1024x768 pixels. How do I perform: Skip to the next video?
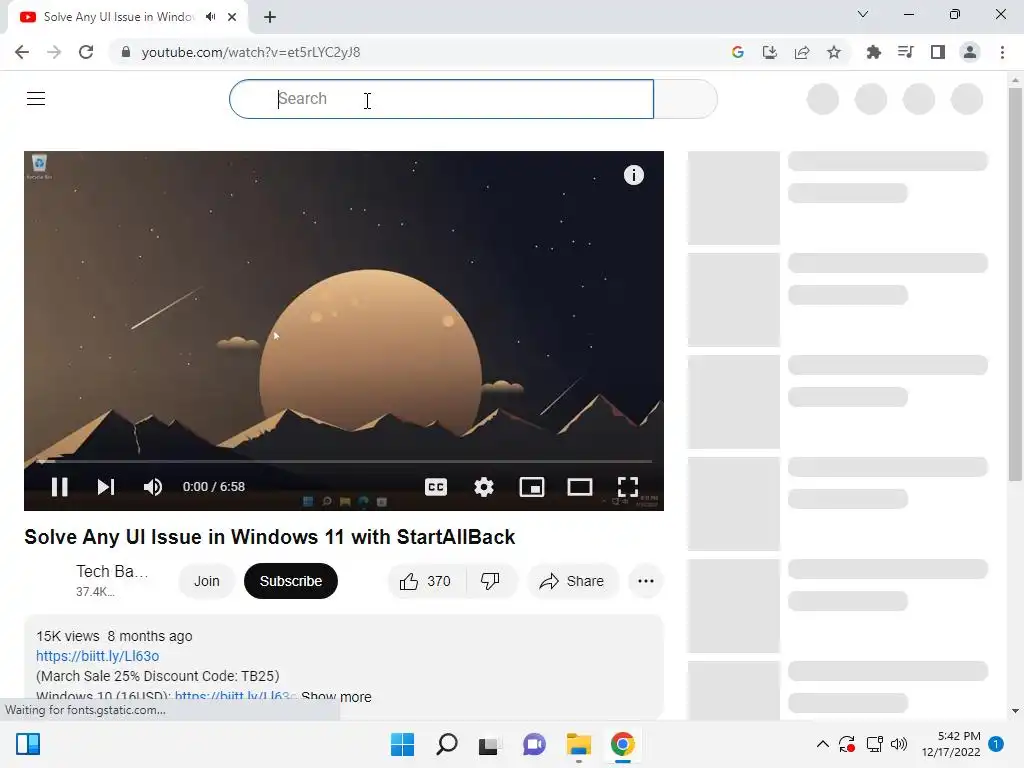pyautogui.click(x=106, y=487)
